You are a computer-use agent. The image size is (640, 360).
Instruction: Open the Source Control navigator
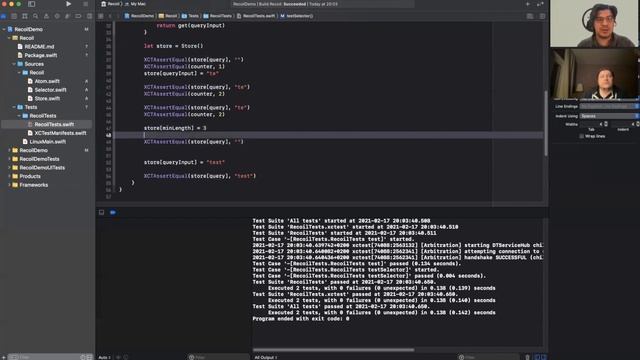14,16
